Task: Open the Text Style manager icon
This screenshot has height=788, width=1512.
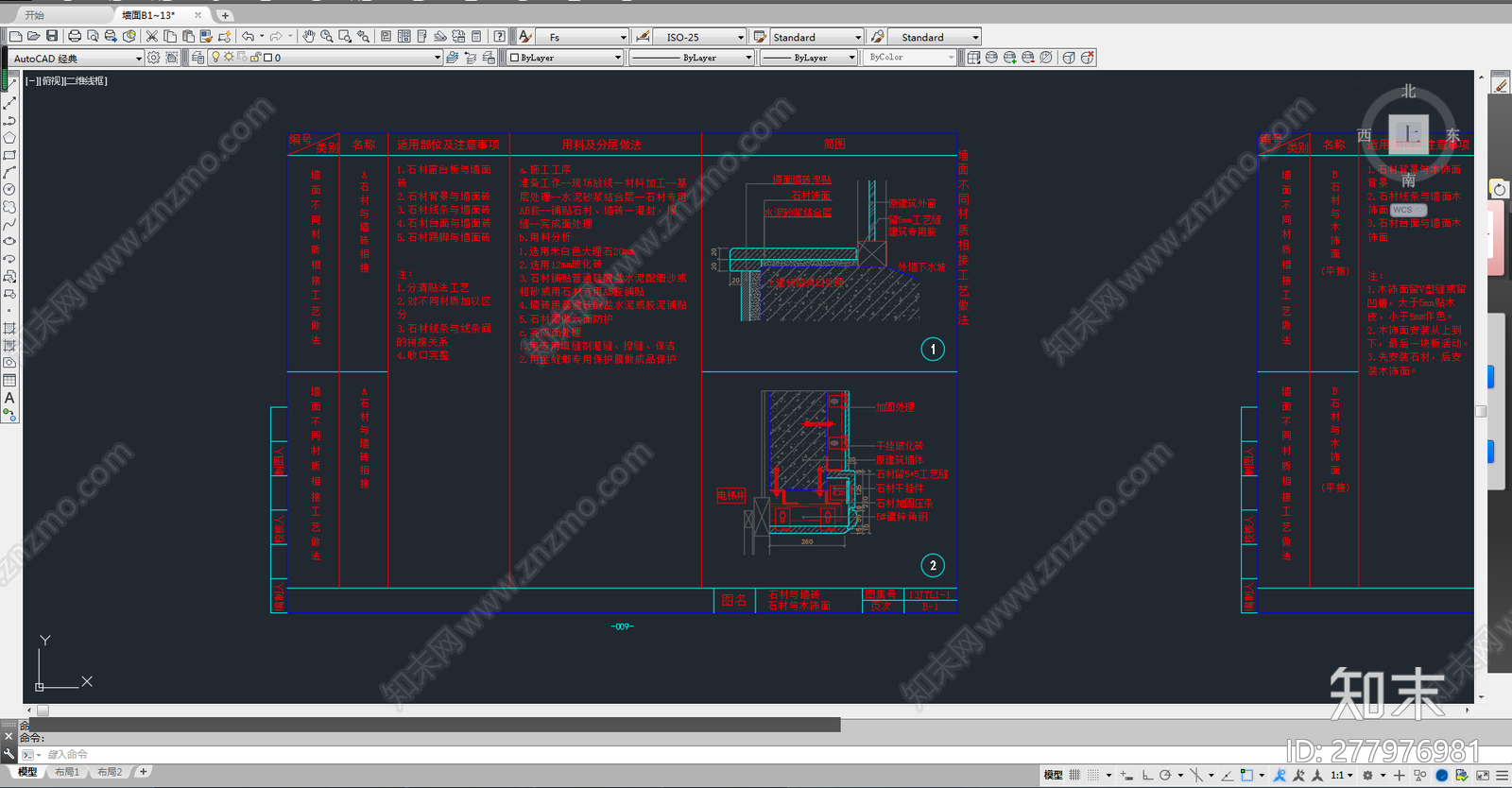Action: tap(525, 36)
